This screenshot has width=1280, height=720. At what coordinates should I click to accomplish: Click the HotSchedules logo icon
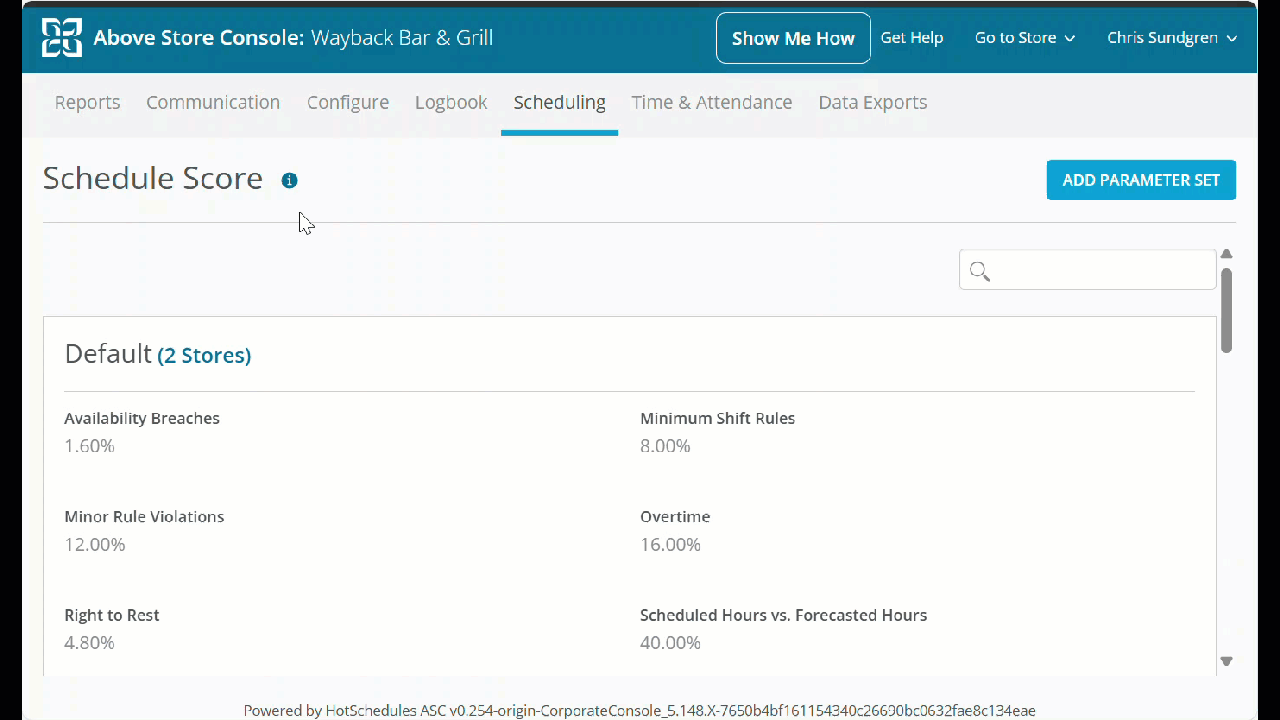(x=62, y=38)
